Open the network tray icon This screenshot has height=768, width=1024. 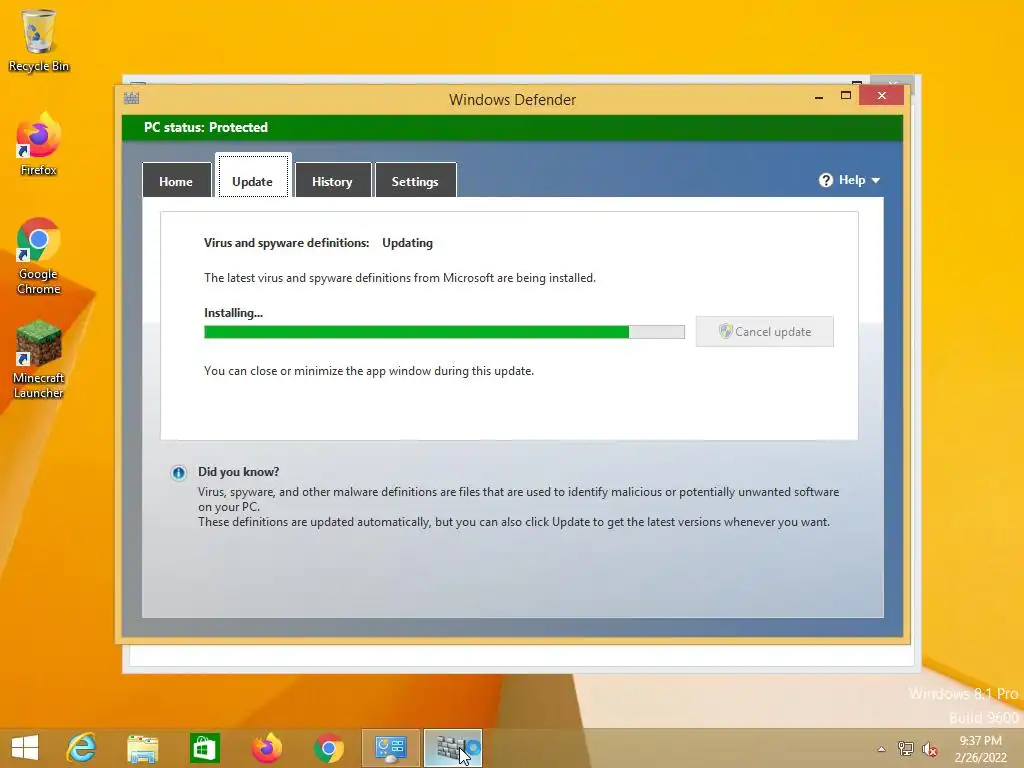click(906, 749)
